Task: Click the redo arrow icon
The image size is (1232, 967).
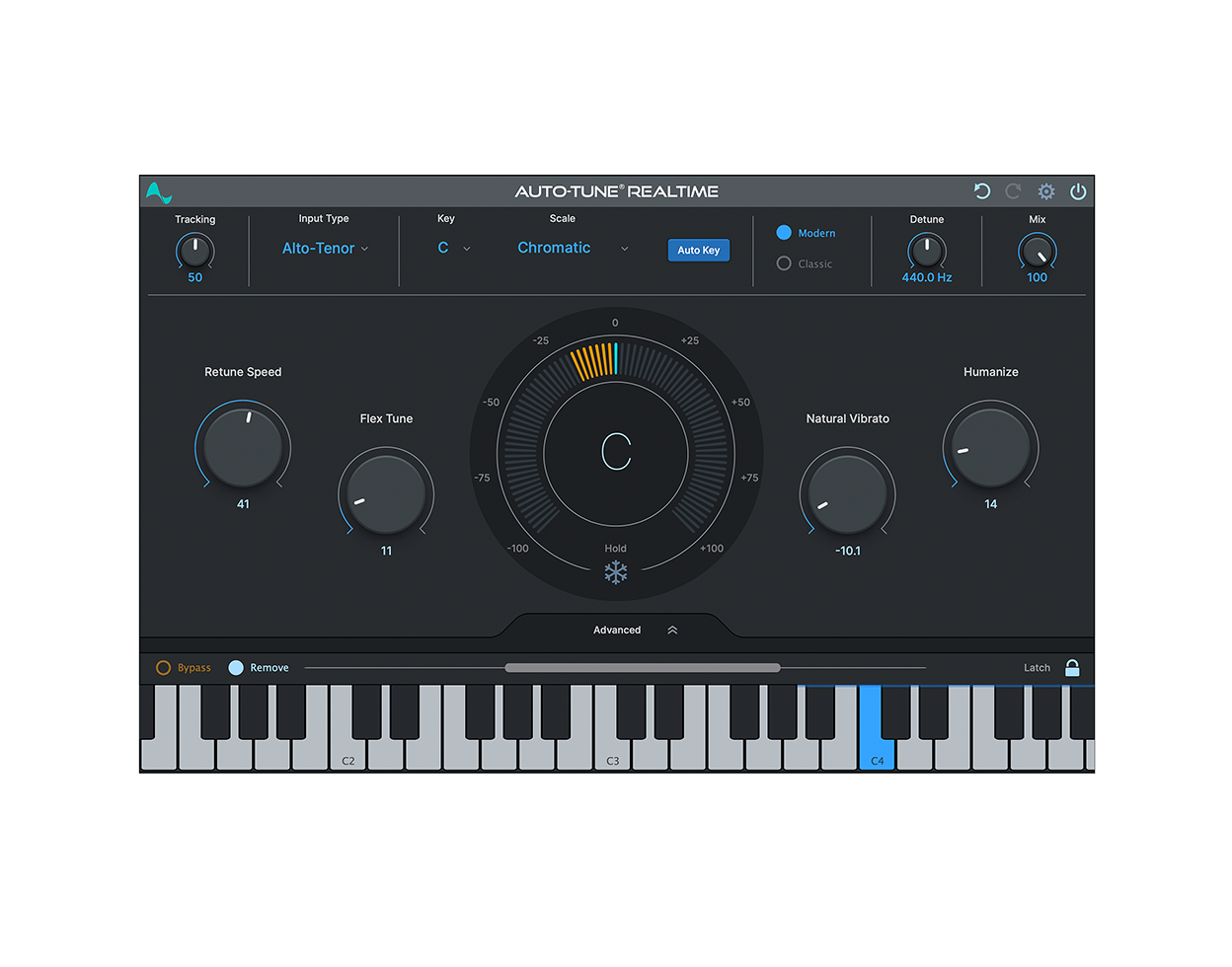Action: pos(1012,191)
